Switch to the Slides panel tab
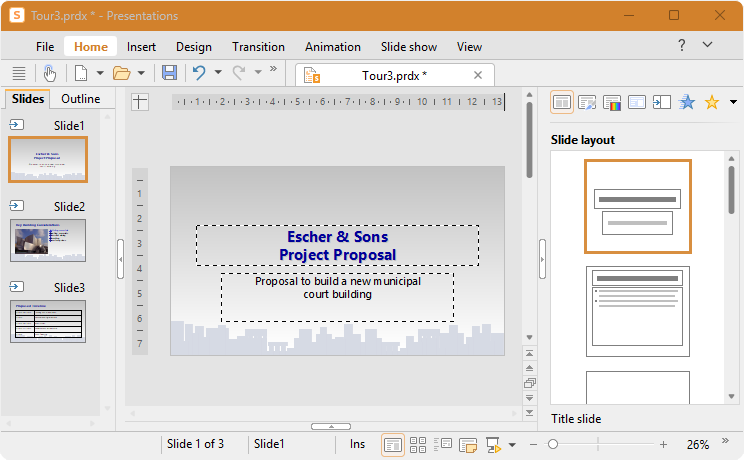The image size is (744, 460). pos(28,99)
